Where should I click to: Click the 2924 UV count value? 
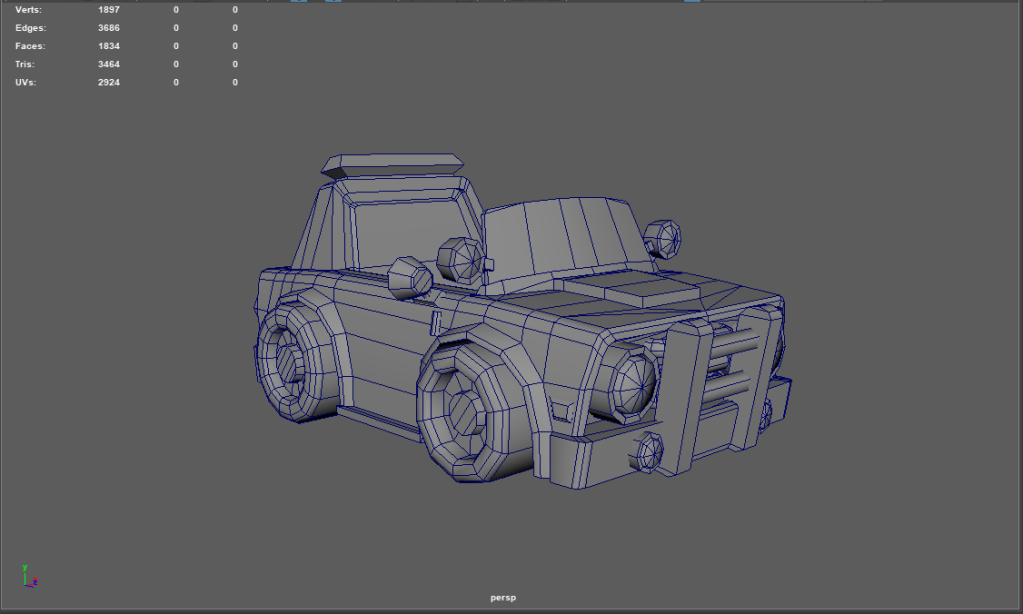click(x=108, y=82)
